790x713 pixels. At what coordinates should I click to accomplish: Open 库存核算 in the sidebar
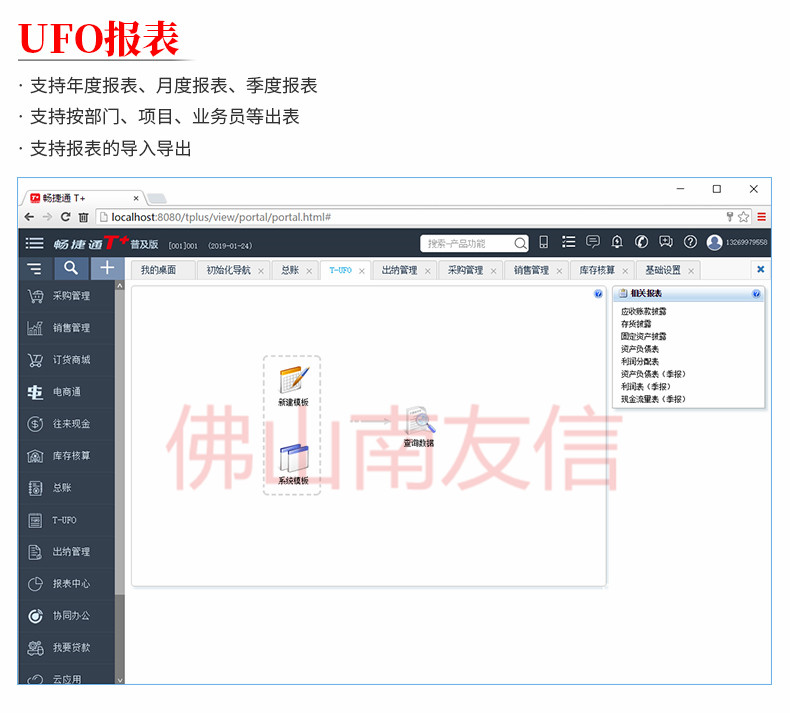click(x=67, y=456)
